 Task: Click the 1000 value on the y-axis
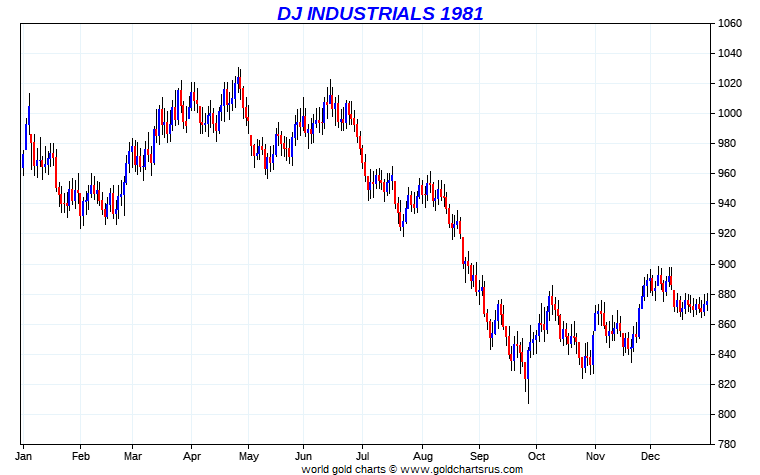pos(730,113)
